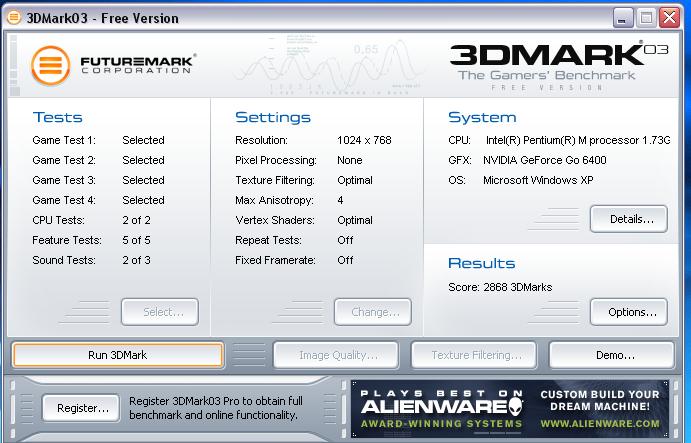691x443 pixels.
Task: Open the Texture Filtering... tool
Action: [x=474, y=355]
